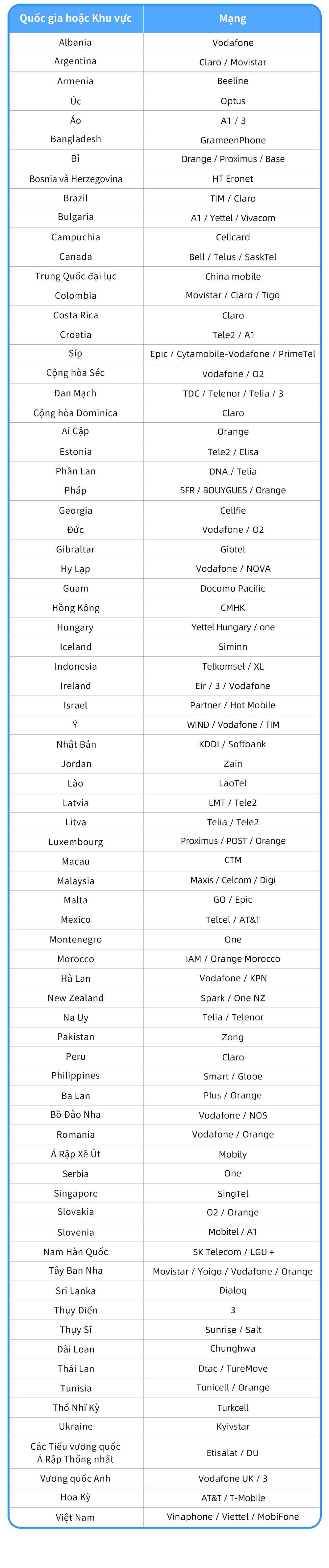Click the Luxembourg country cell
Image resolution: width=329 pixels, height=1568 pixels.
(75, 842)
